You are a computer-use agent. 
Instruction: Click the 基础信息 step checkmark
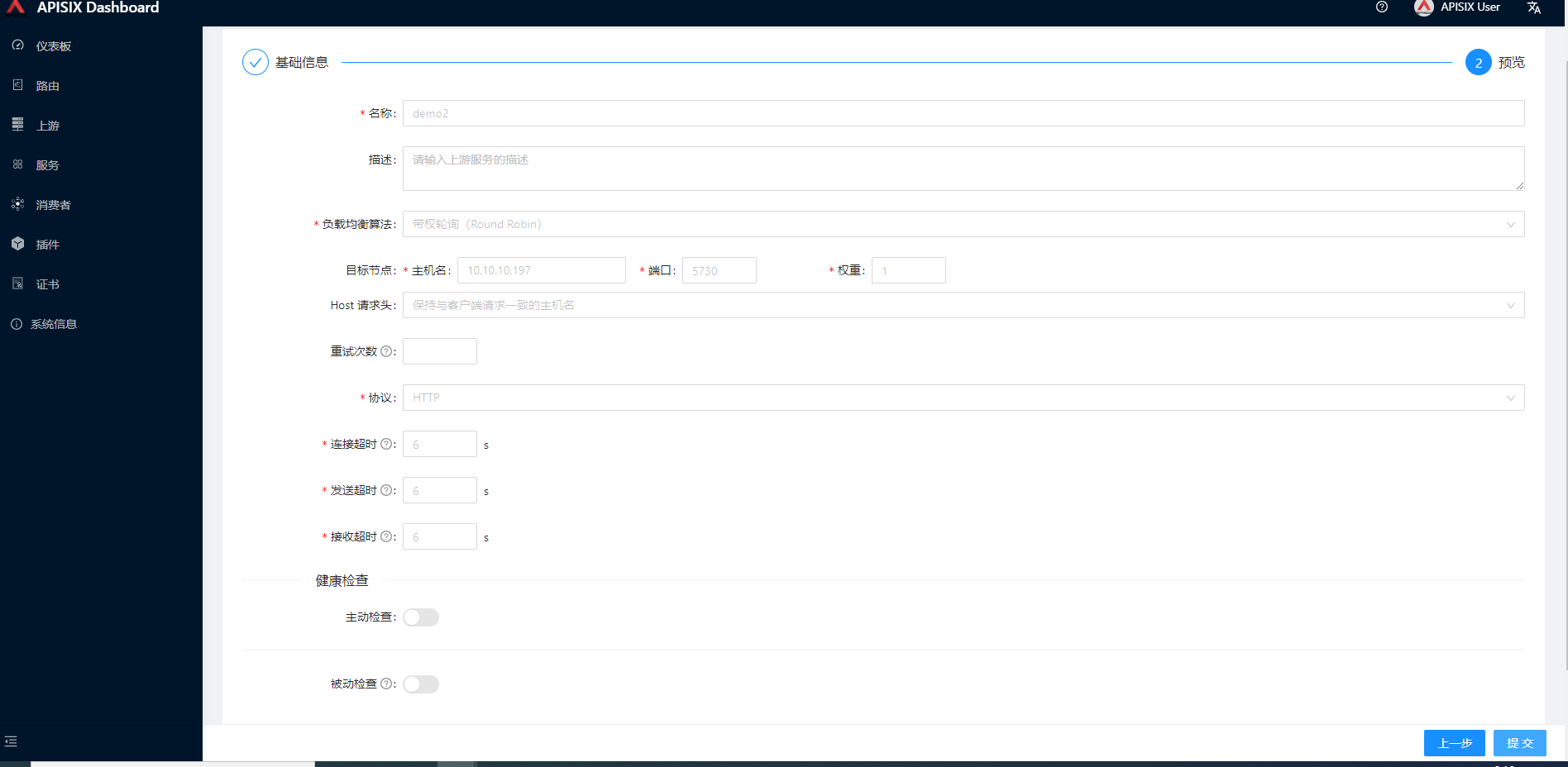(256, 62)
